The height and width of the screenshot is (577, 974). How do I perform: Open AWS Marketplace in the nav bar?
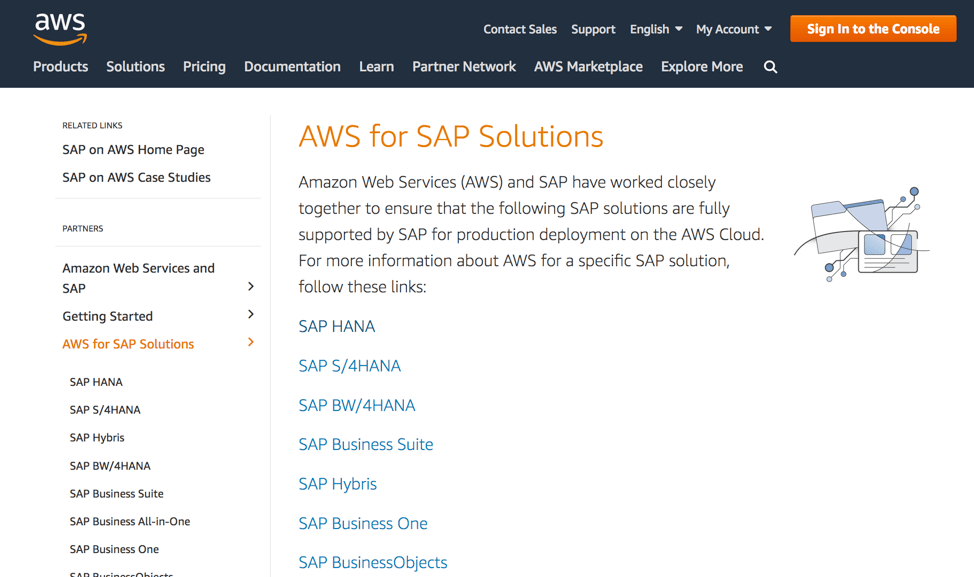click(x=588, y=67)
